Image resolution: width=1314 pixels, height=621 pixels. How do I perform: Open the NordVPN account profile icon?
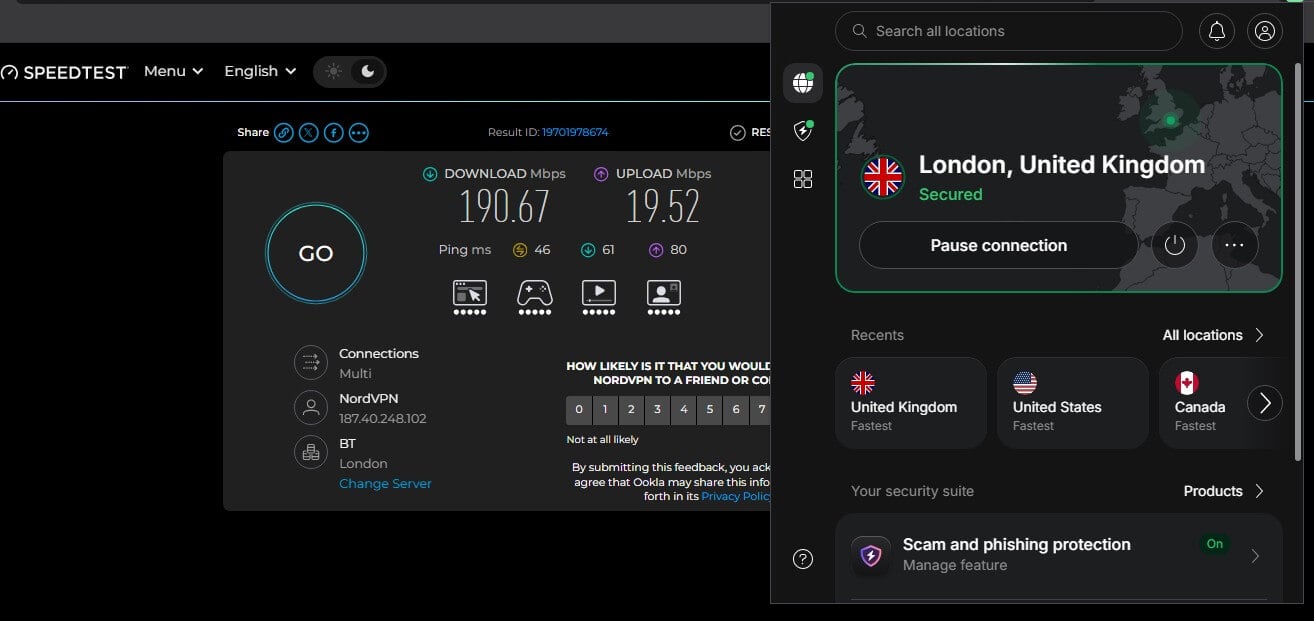pos(1265,31)
